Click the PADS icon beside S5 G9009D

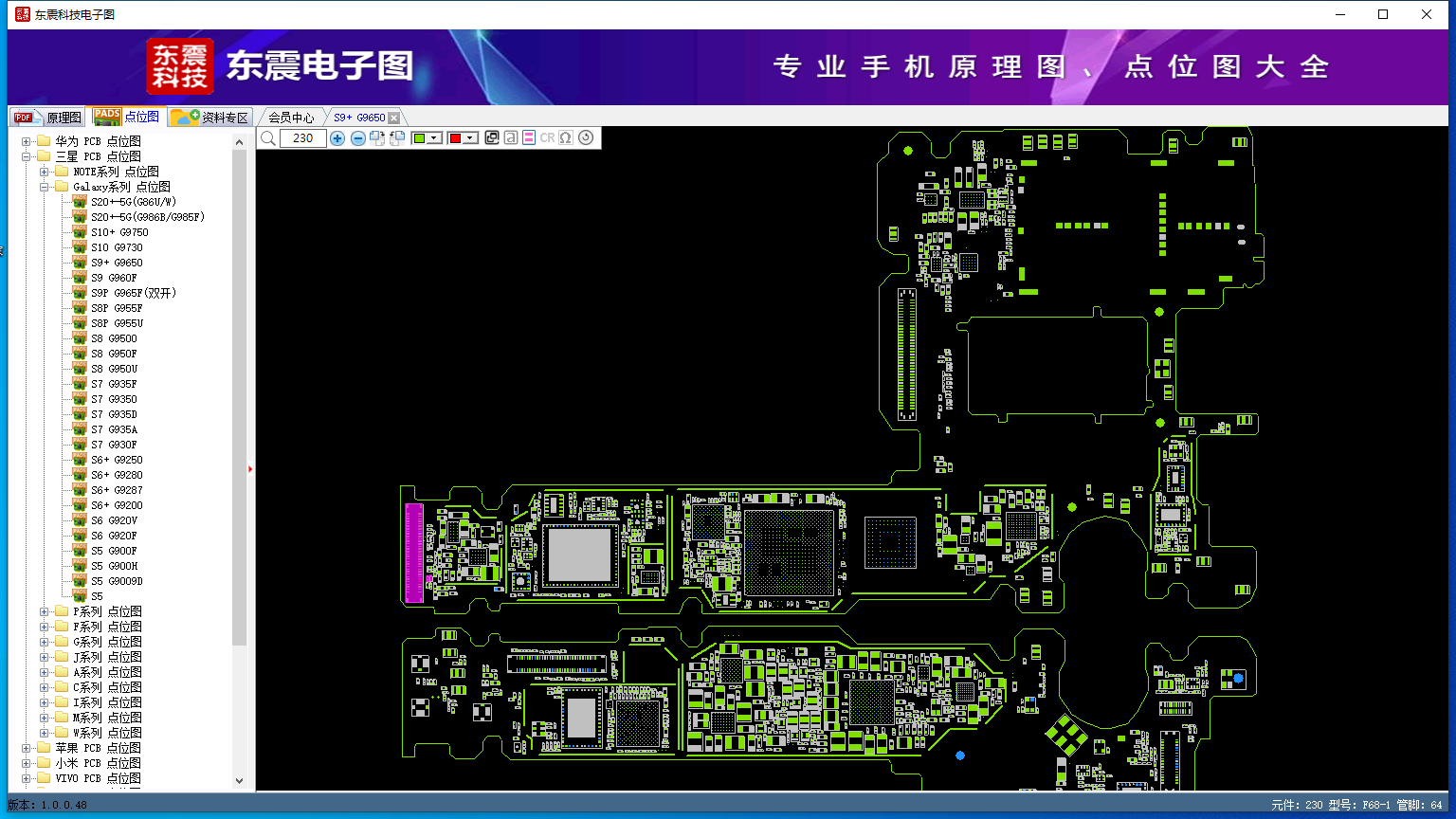80,581
